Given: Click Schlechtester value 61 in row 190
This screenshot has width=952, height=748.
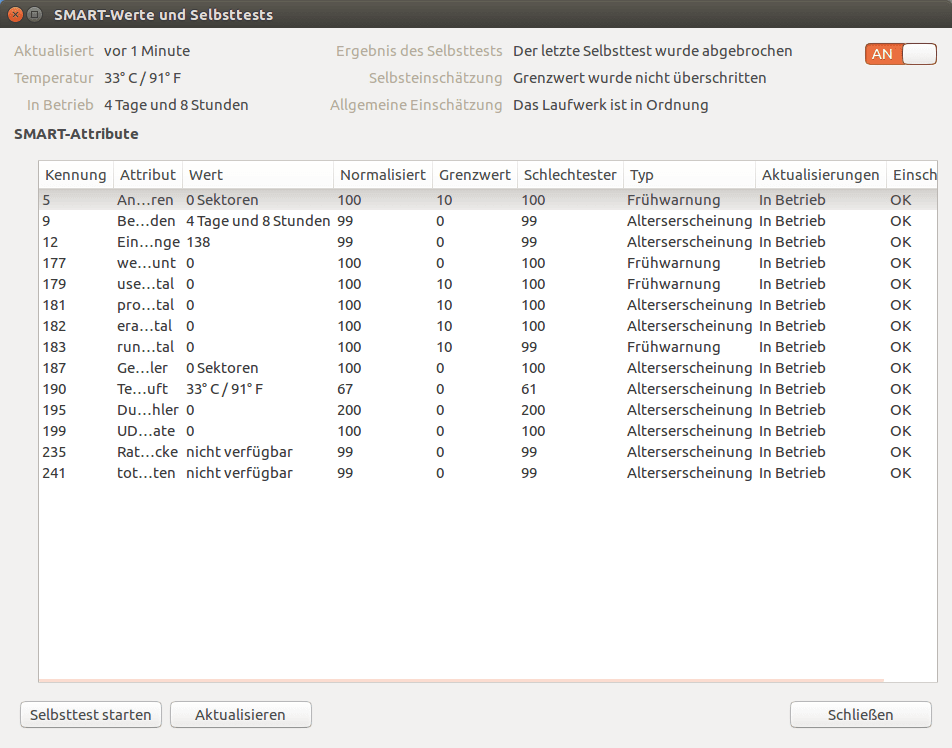Looking at the screenshot, I should point(529,389).
